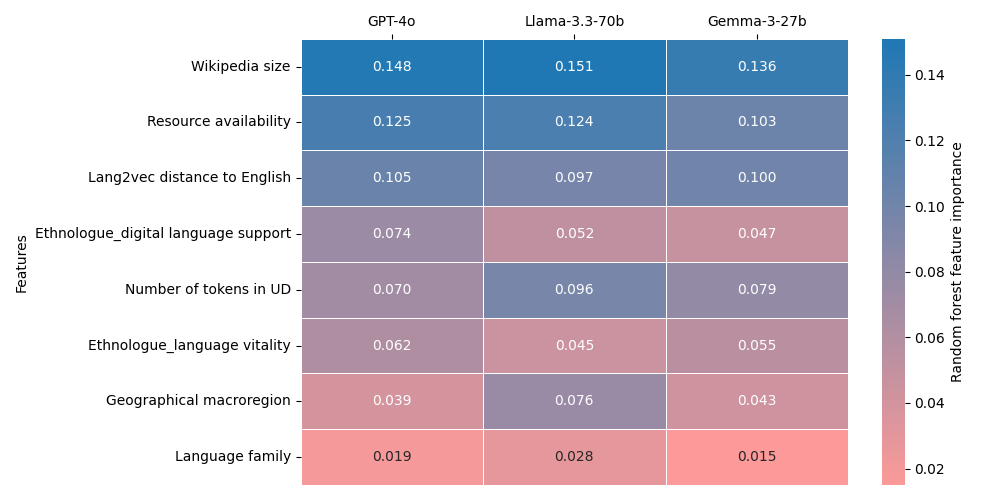Screen dimensions: 1000x500
Task: Click the Resource availability row label
Action: (x=218, y=122)
